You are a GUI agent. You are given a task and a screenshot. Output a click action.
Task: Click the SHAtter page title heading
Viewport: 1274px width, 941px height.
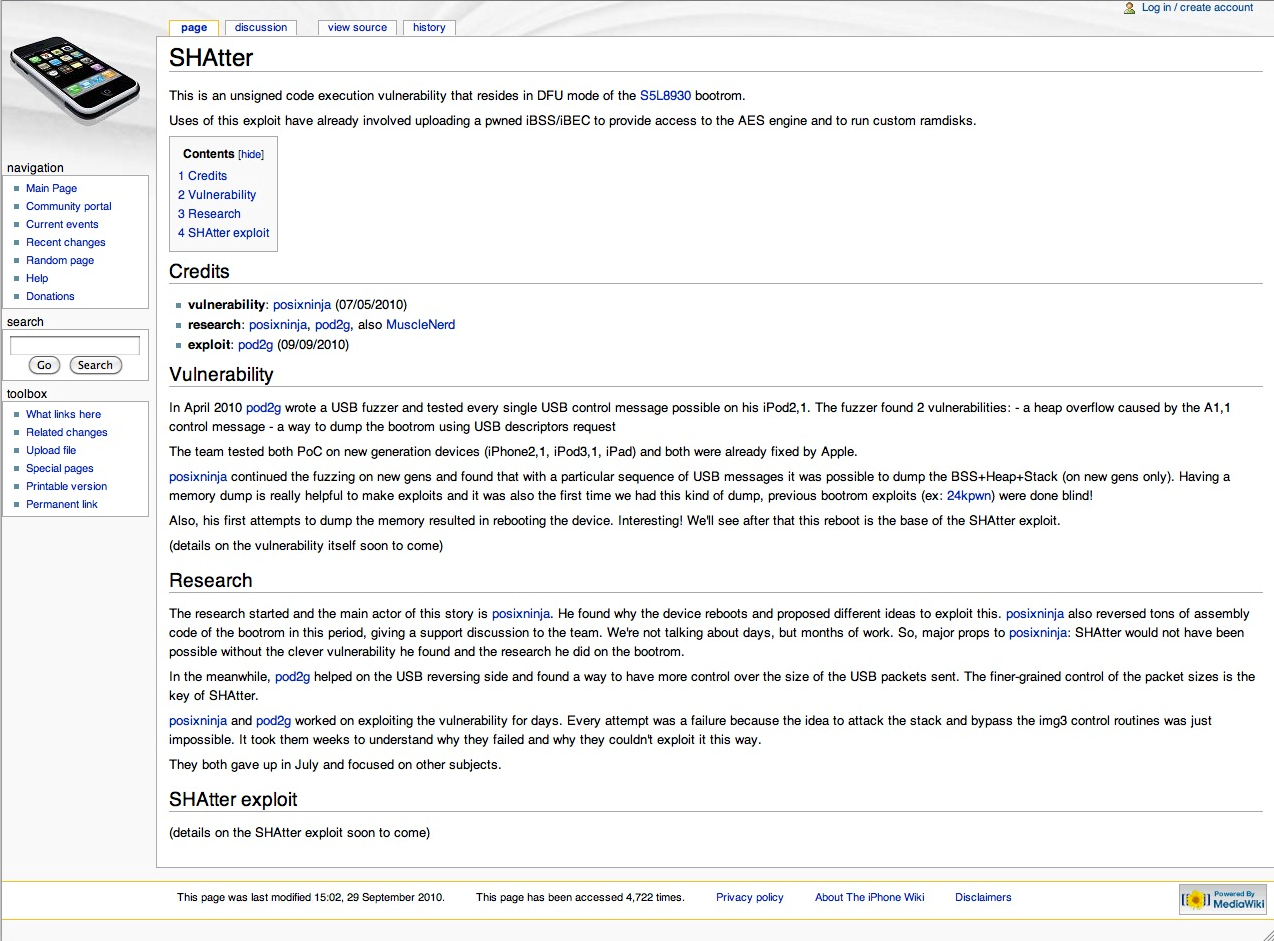tap(211, 58)
